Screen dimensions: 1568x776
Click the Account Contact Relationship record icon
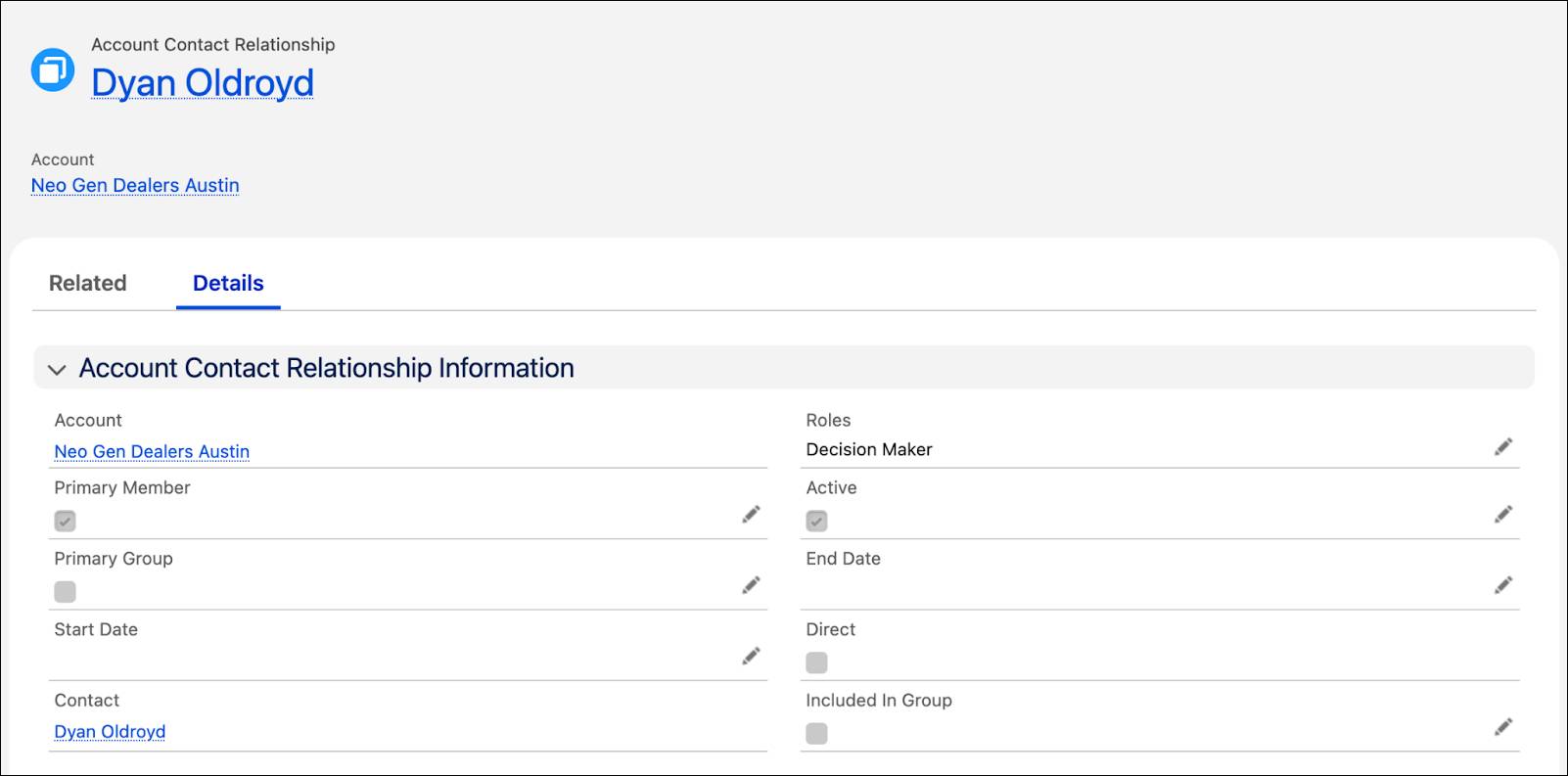pos(53,70)
